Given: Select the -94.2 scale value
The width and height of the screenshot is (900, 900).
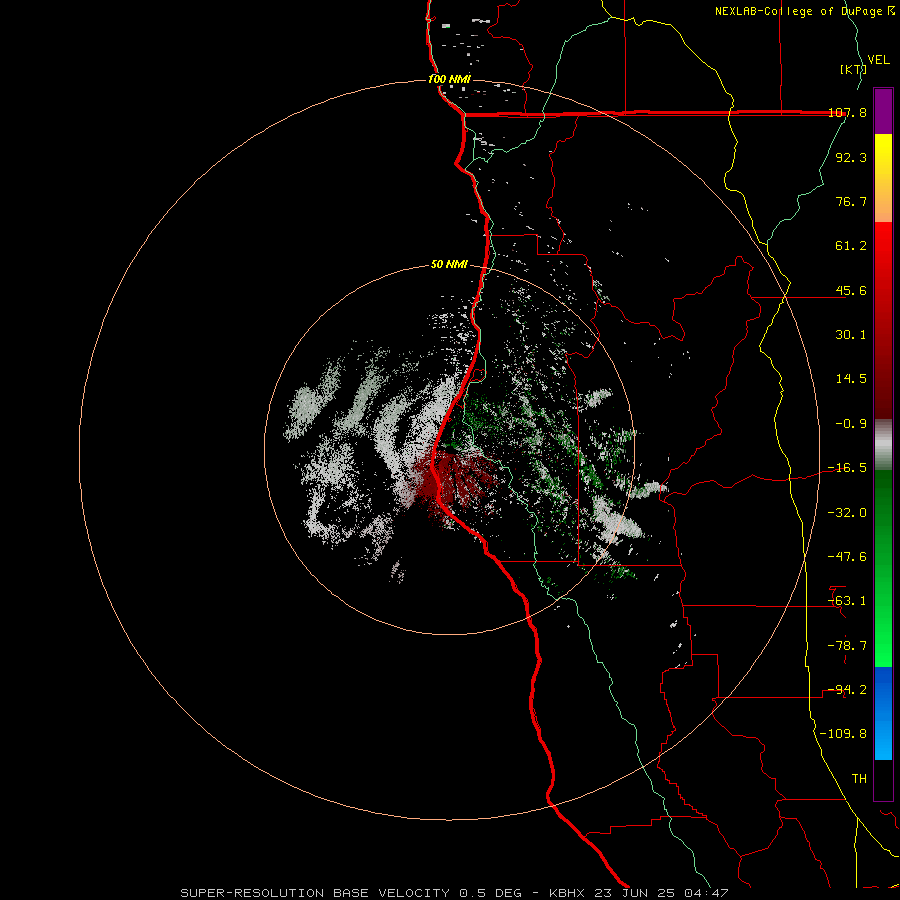Looking at the screenshot, I should point(847,690).
